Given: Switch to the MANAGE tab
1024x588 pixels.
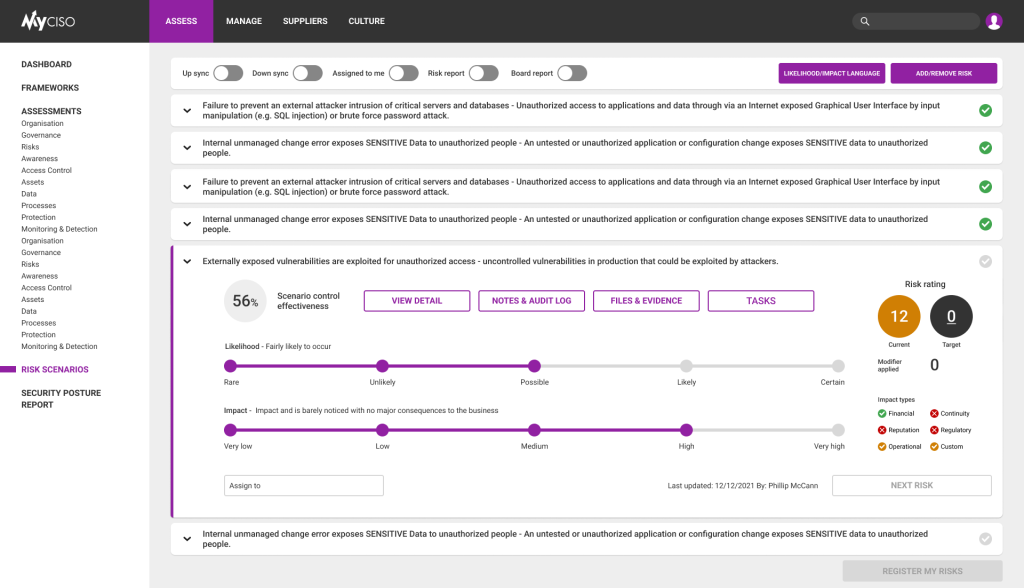Looking at the screenshot, I should pos(243,20).
